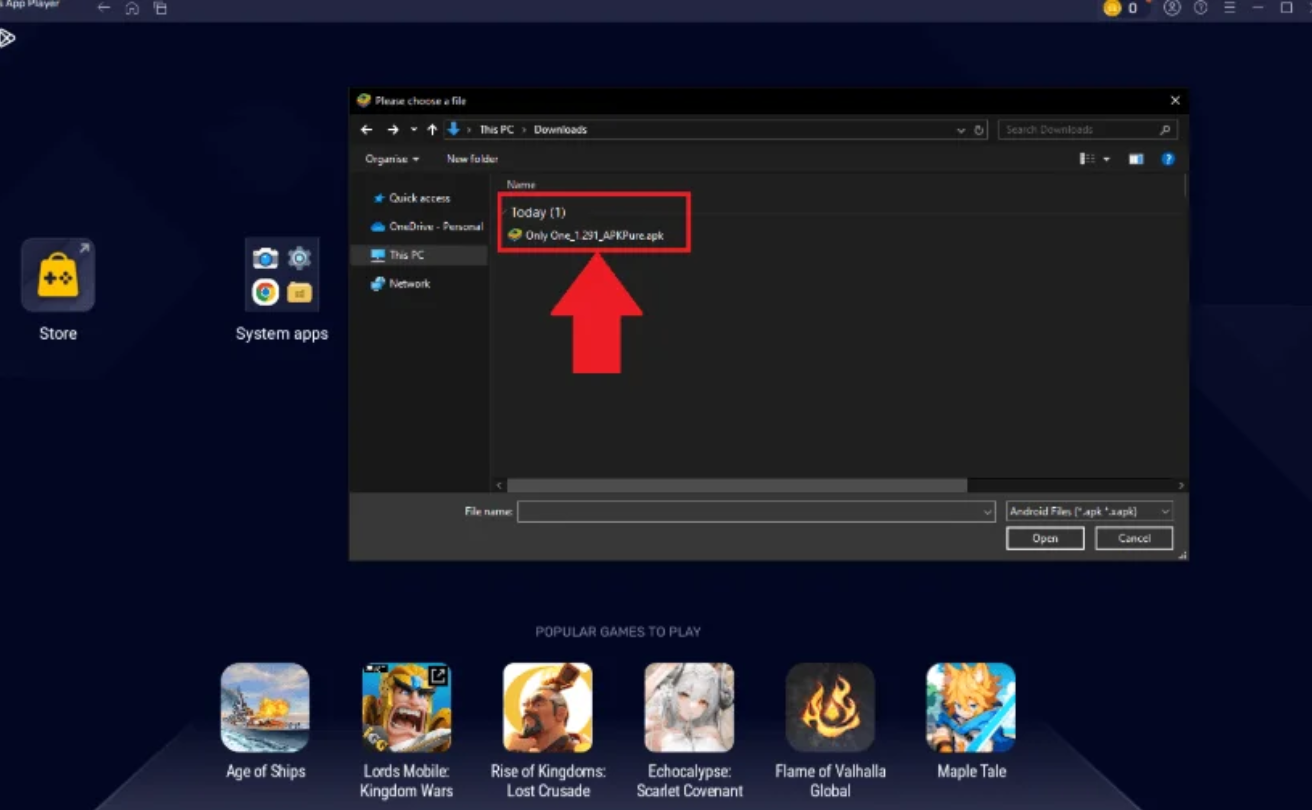This screenshot has height=810, width=1312.
Task: Click the horizontal scrollbar in file list
Action: 737,485
